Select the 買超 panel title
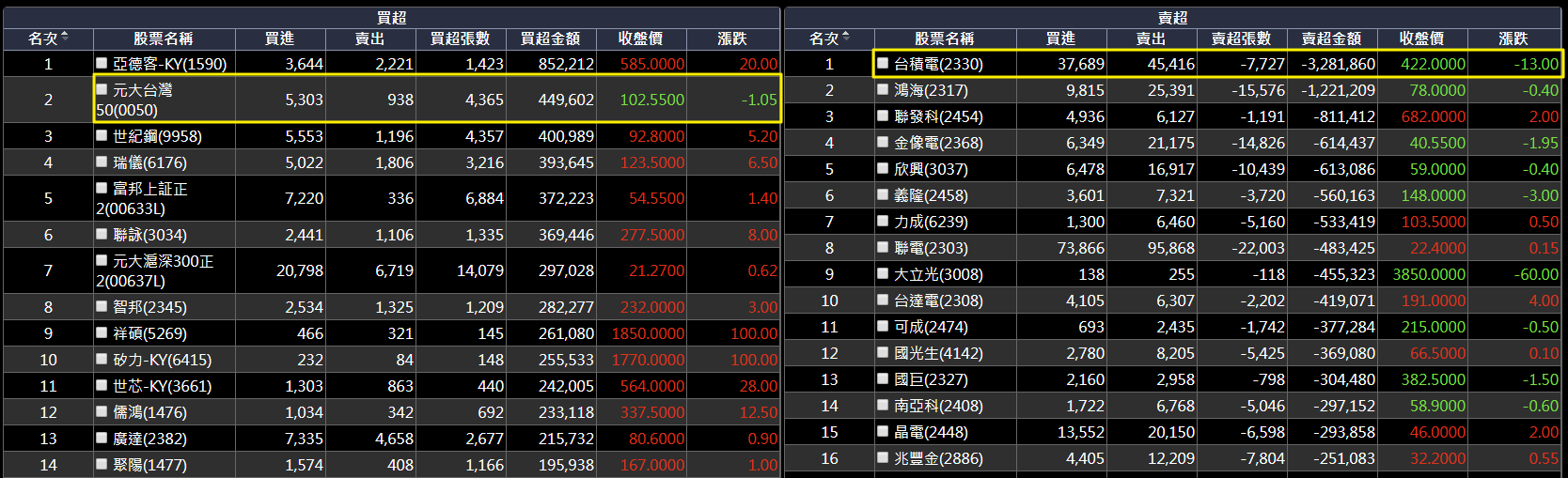The height and width of the screenshot is (478, 1568). (392, 18)
